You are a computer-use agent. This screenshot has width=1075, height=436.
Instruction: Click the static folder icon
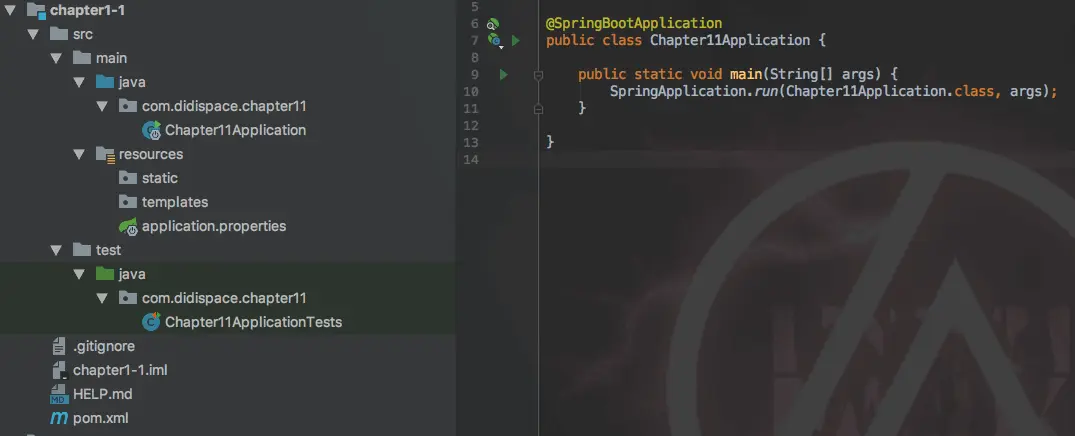click(x=128, y=178)
